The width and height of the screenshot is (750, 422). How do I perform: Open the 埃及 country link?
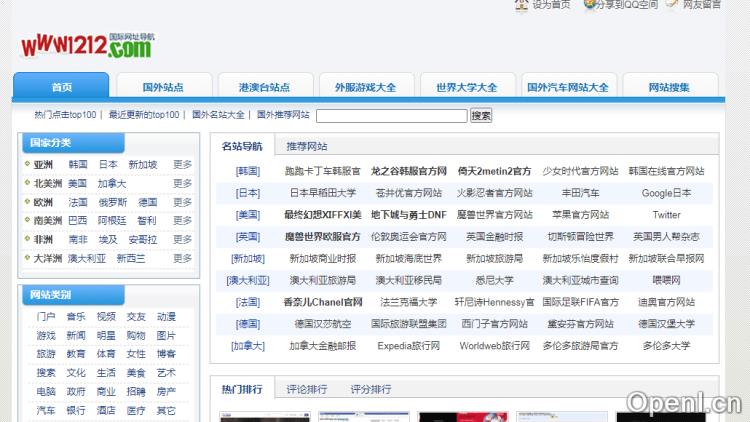(108, 240)
